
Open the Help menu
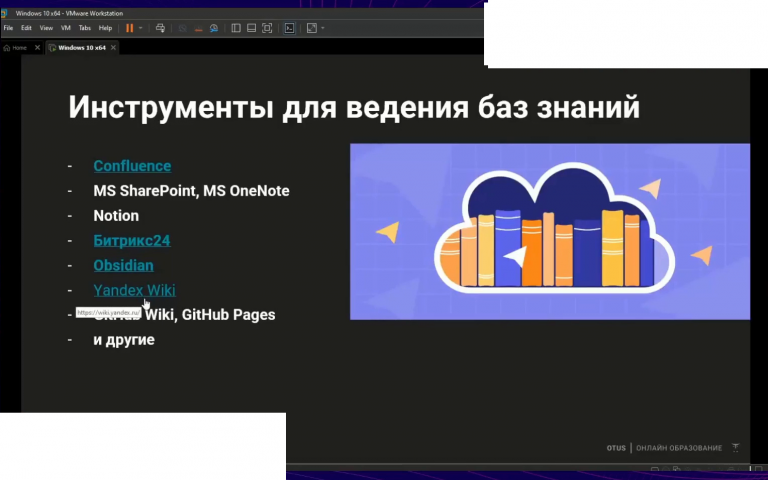pyautogui.click(x=105, y=28)
